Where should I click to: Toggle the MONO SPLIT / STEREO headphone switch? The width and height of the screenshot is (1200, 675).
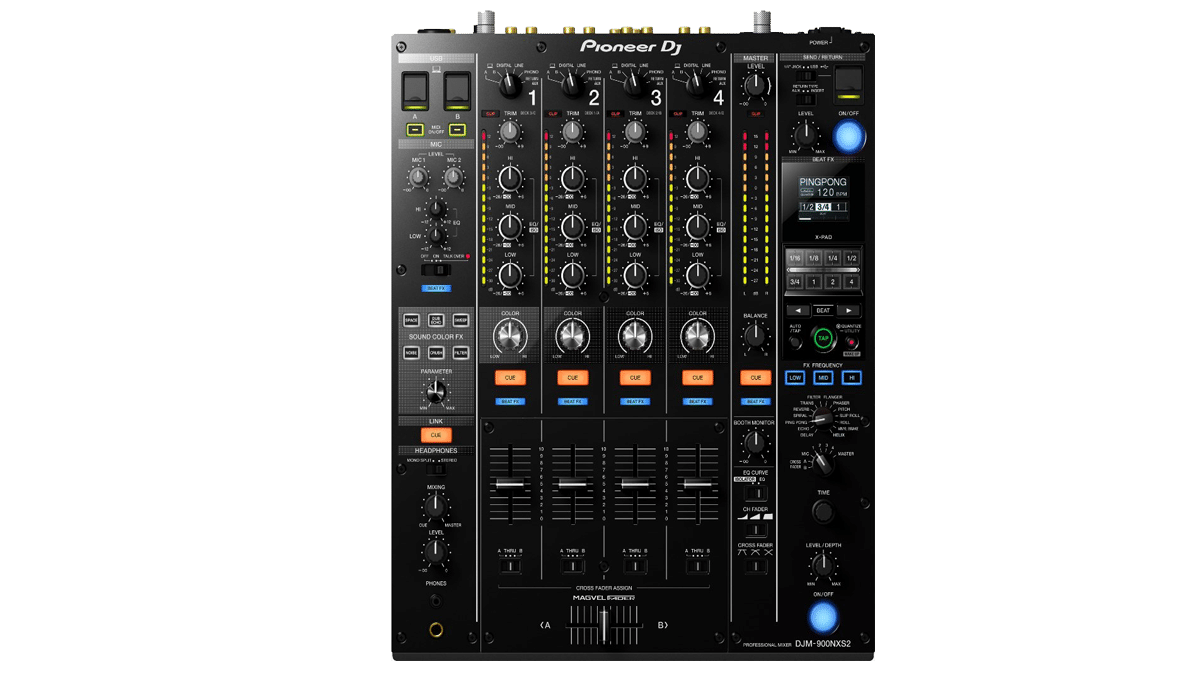pos(436,467)
